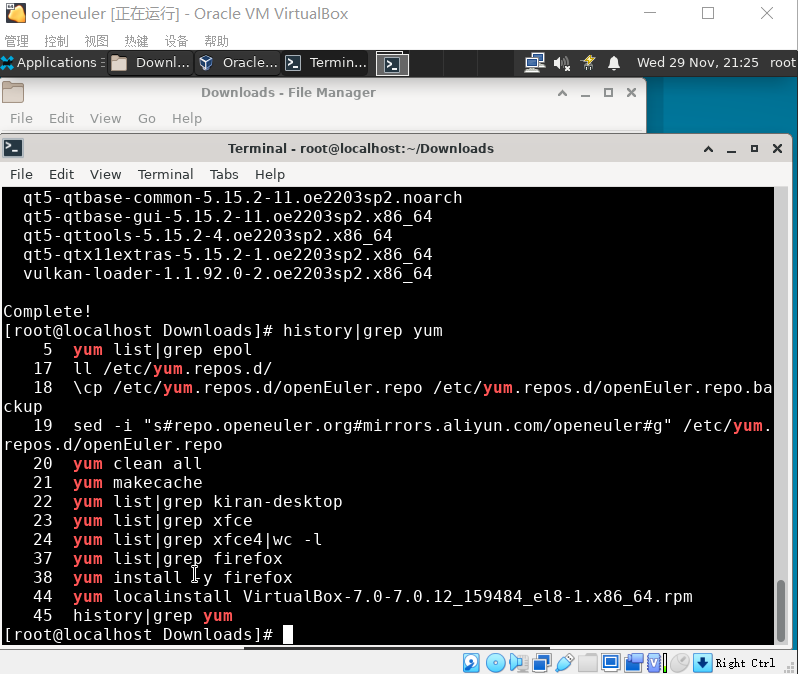Switch to the Oracle taskbar window button
The height and width of the screenshot is (674, 798).
(237, 62)
